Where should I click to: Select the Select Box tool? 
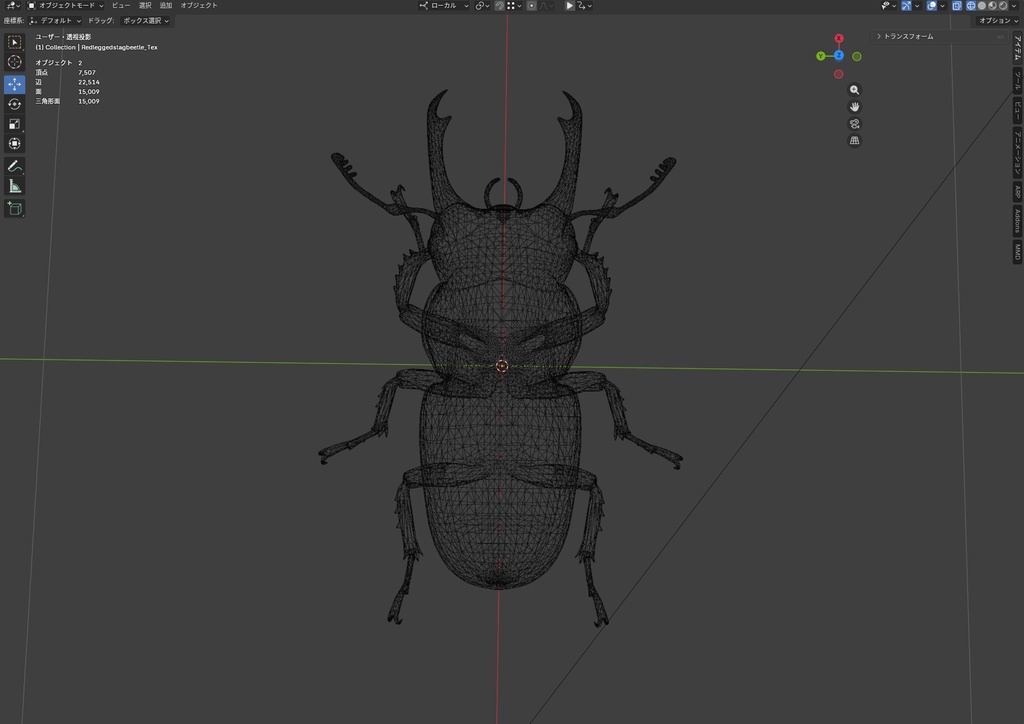click(x=14, y=42)
